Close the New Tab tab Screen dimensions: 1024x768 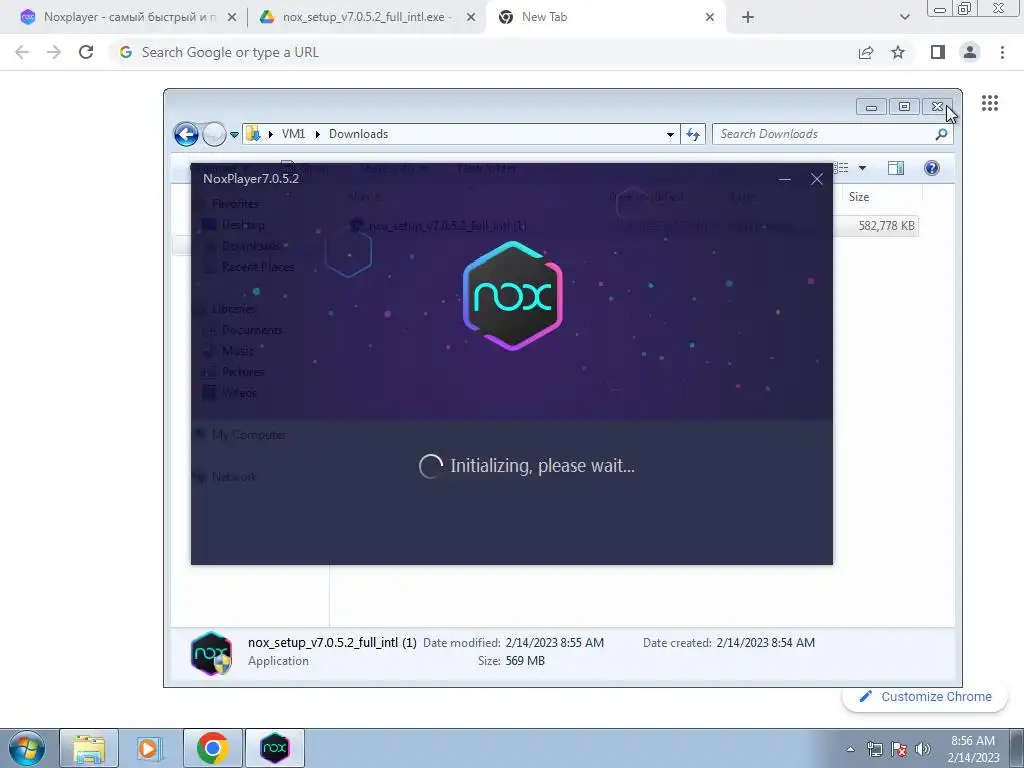[x=710, y=17]
